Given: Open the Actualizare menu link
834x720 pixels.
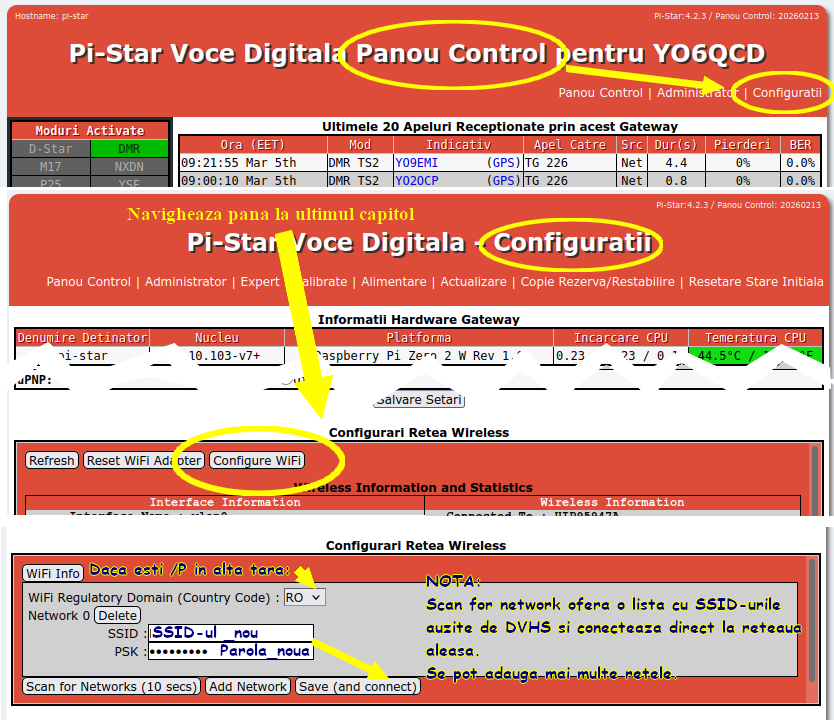Looking at the screenshot, I should pos(473,282).
